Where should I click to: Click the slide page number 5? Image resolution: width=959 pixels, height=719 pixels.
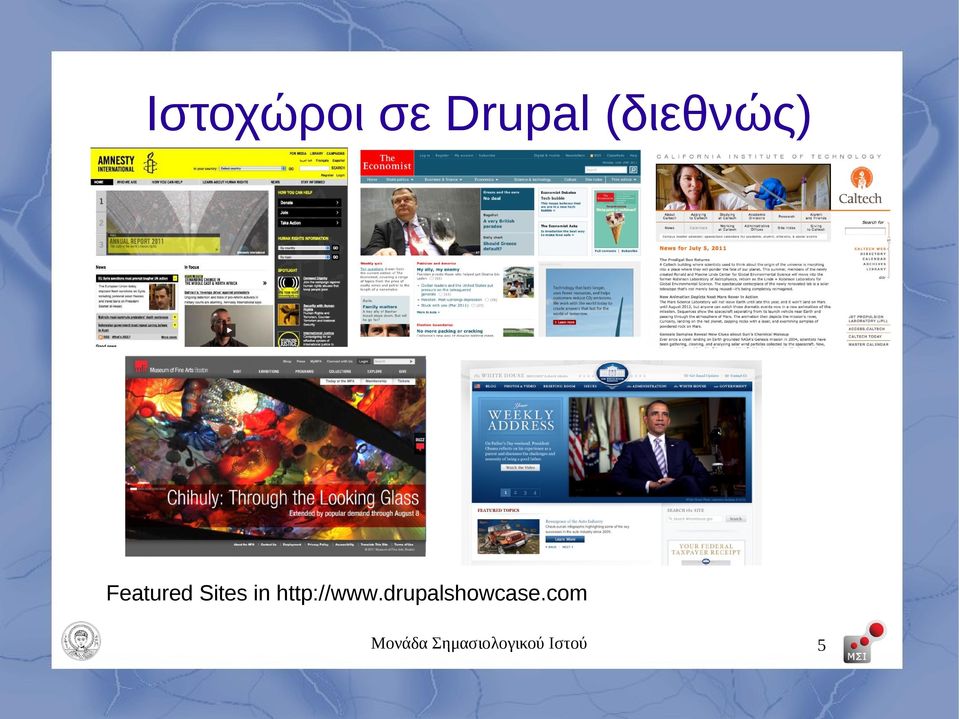821,645
